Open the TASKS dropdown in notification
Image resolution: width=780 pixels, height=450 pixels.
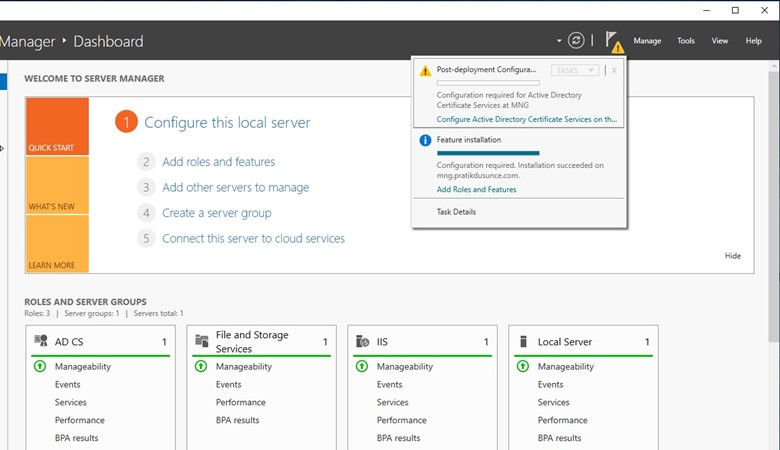tap(575, 70)
